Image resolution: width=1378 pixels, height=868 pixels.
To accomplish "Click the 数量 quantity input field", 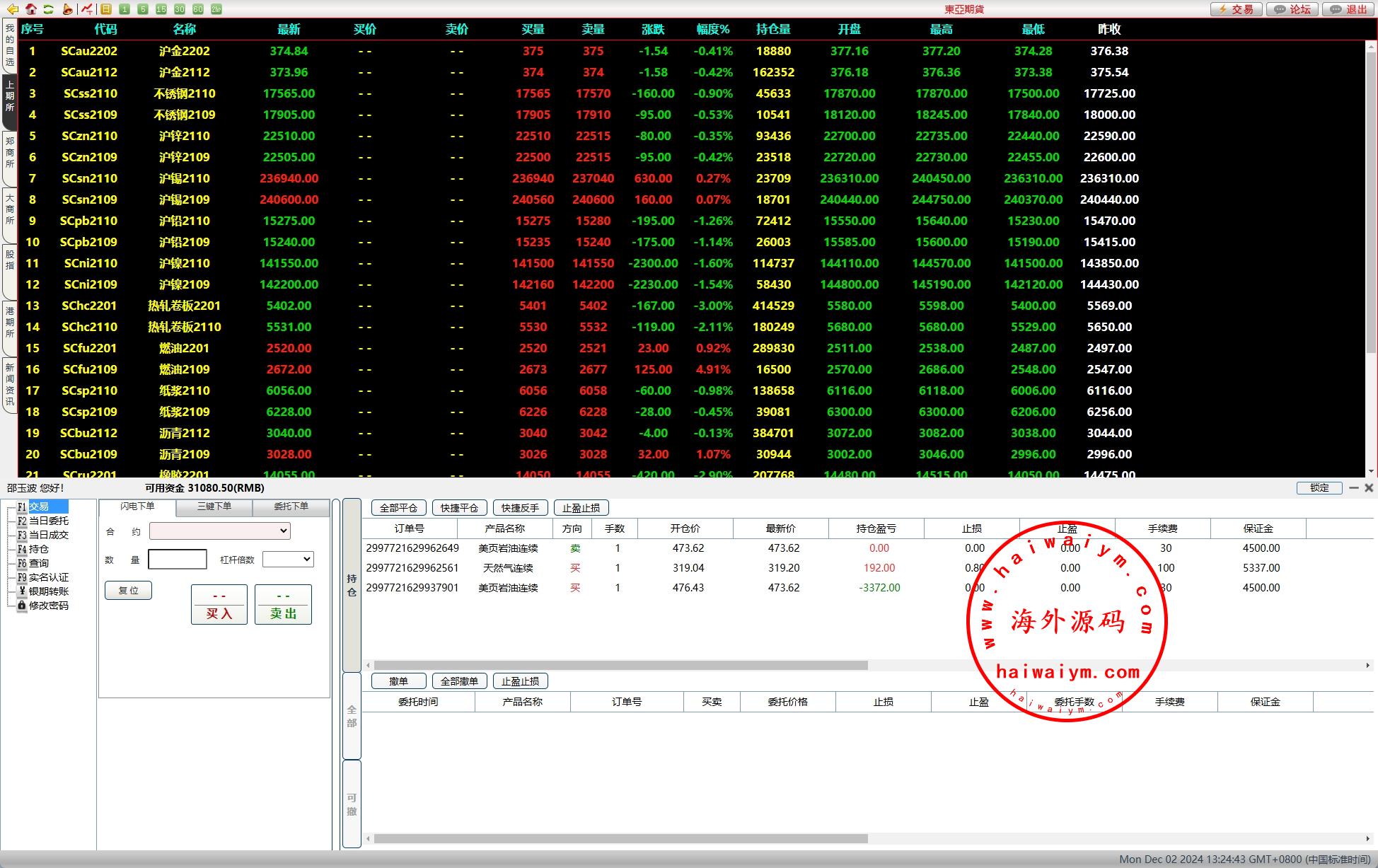I will (x=178, y=560).
